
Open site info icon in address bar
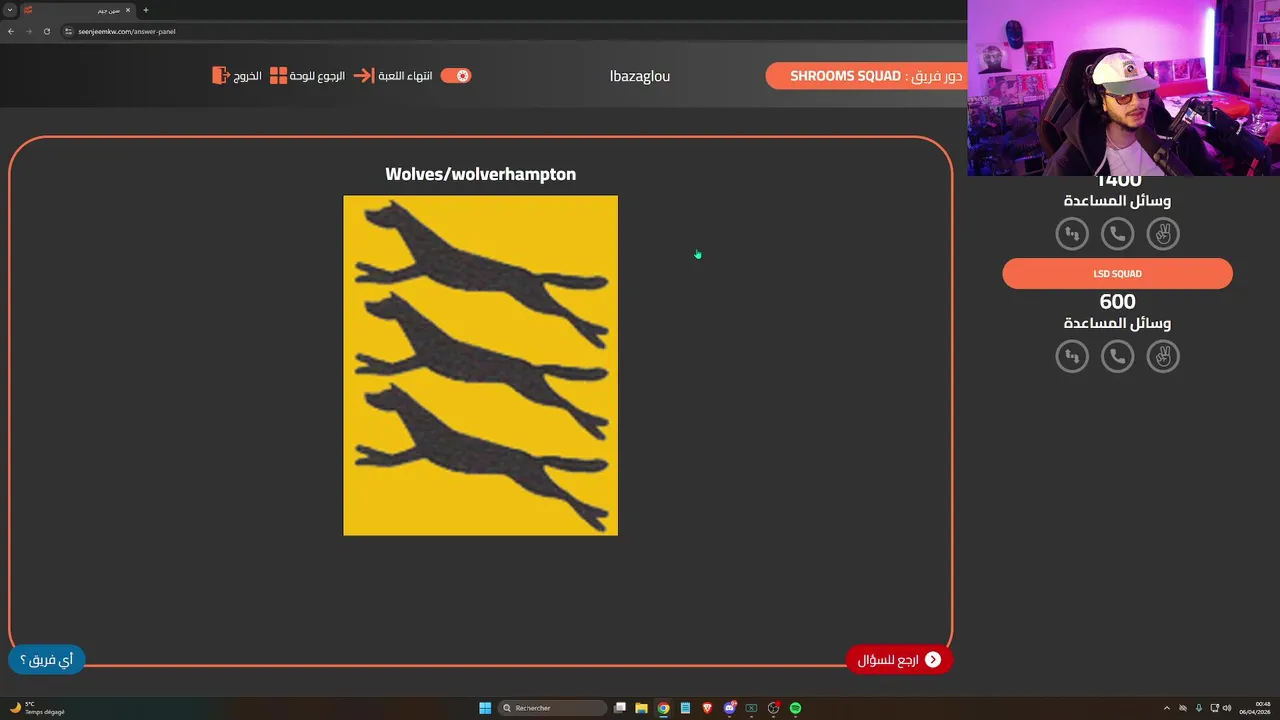[x=69, y=31]
